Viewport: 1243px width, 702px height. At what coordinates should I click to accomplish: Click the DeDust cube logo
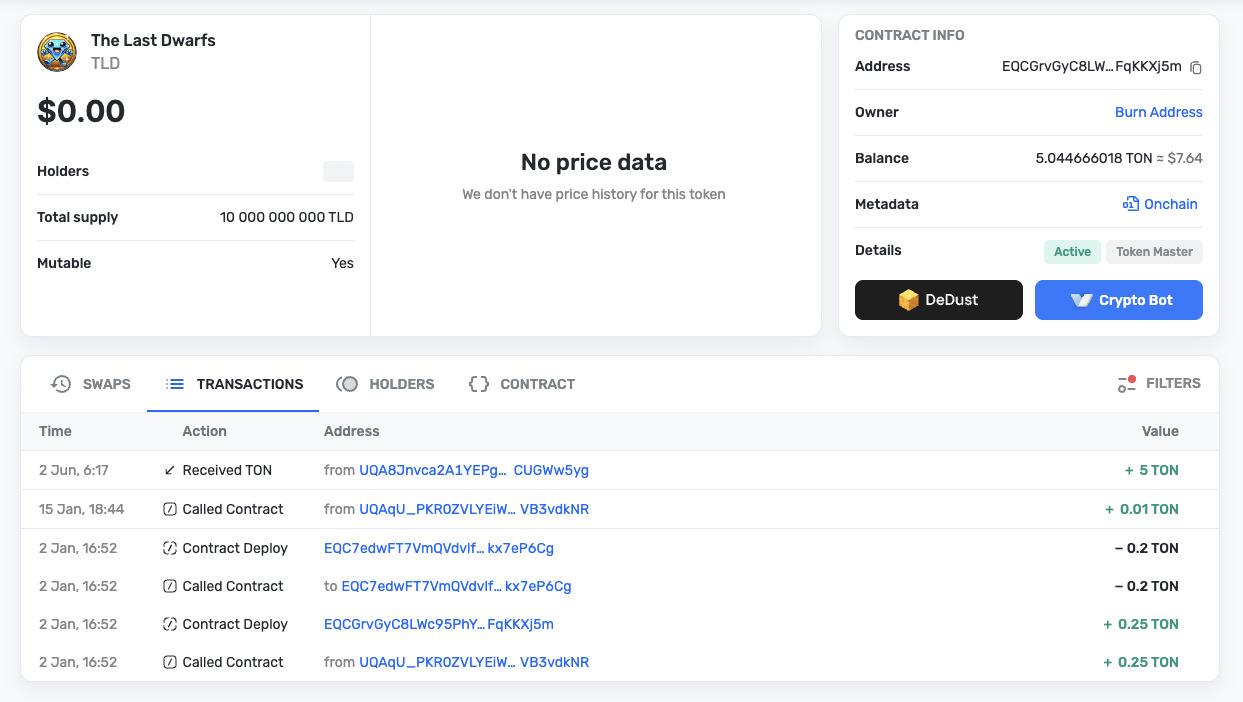click(x=908, y=299)
